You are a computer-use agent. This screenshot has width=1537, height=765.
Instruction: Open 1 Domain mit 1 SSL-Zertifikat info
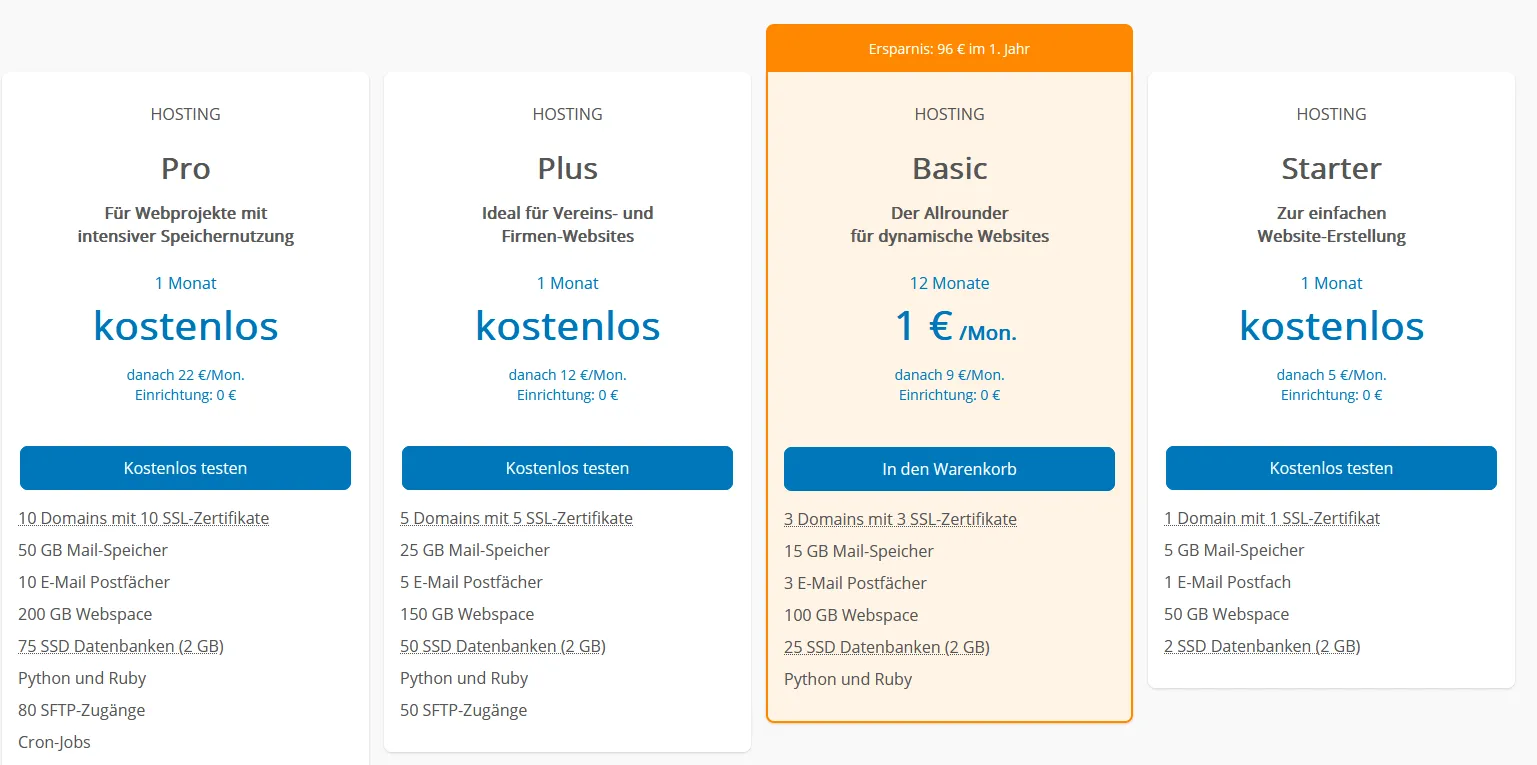coord(1272,518)
